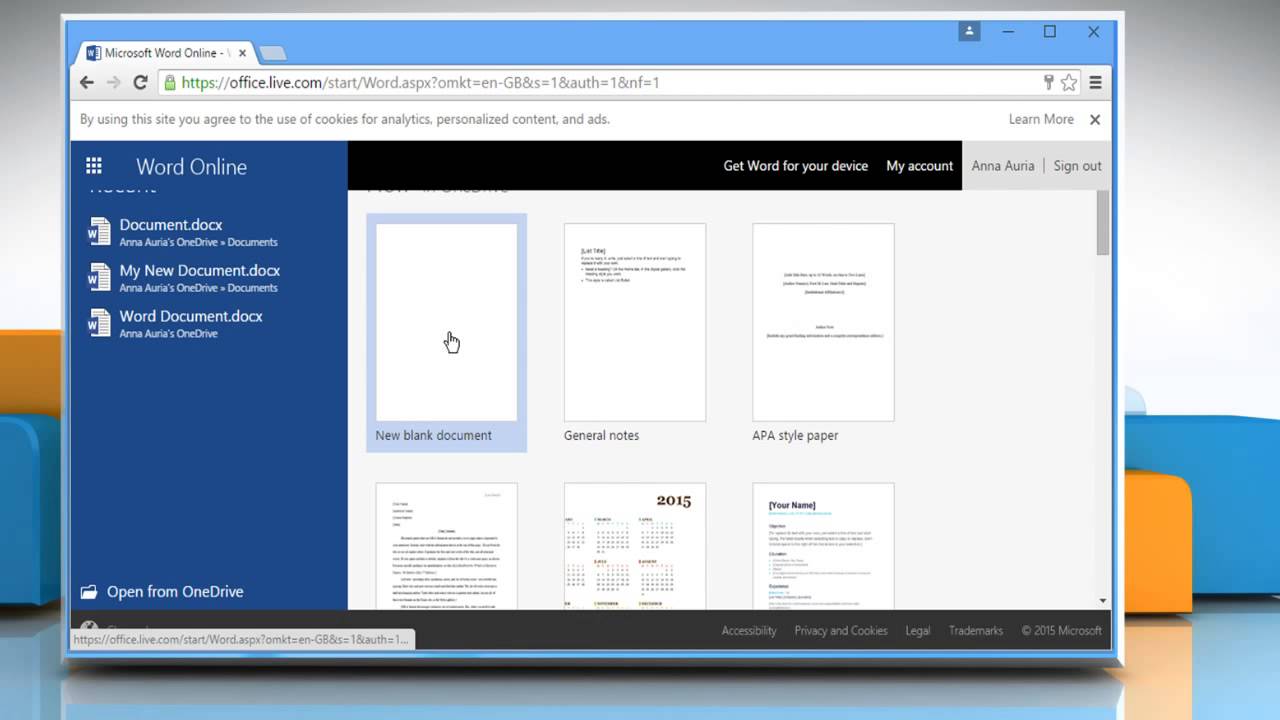Open My account
The height and width of the screenshot is (720, 1280).
tap(920, 166)
